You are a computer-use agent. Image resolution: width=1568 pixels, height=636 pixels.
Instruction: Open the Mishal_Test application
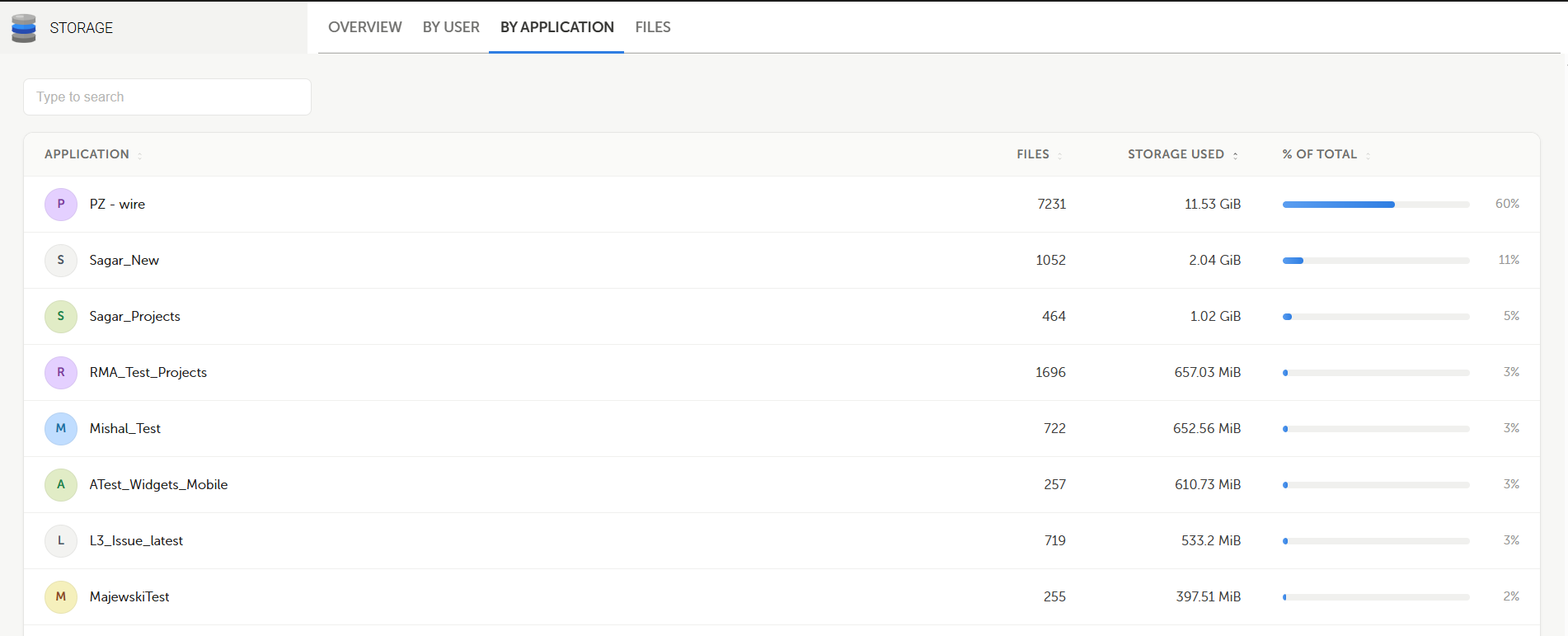click(x=125, y=429)
